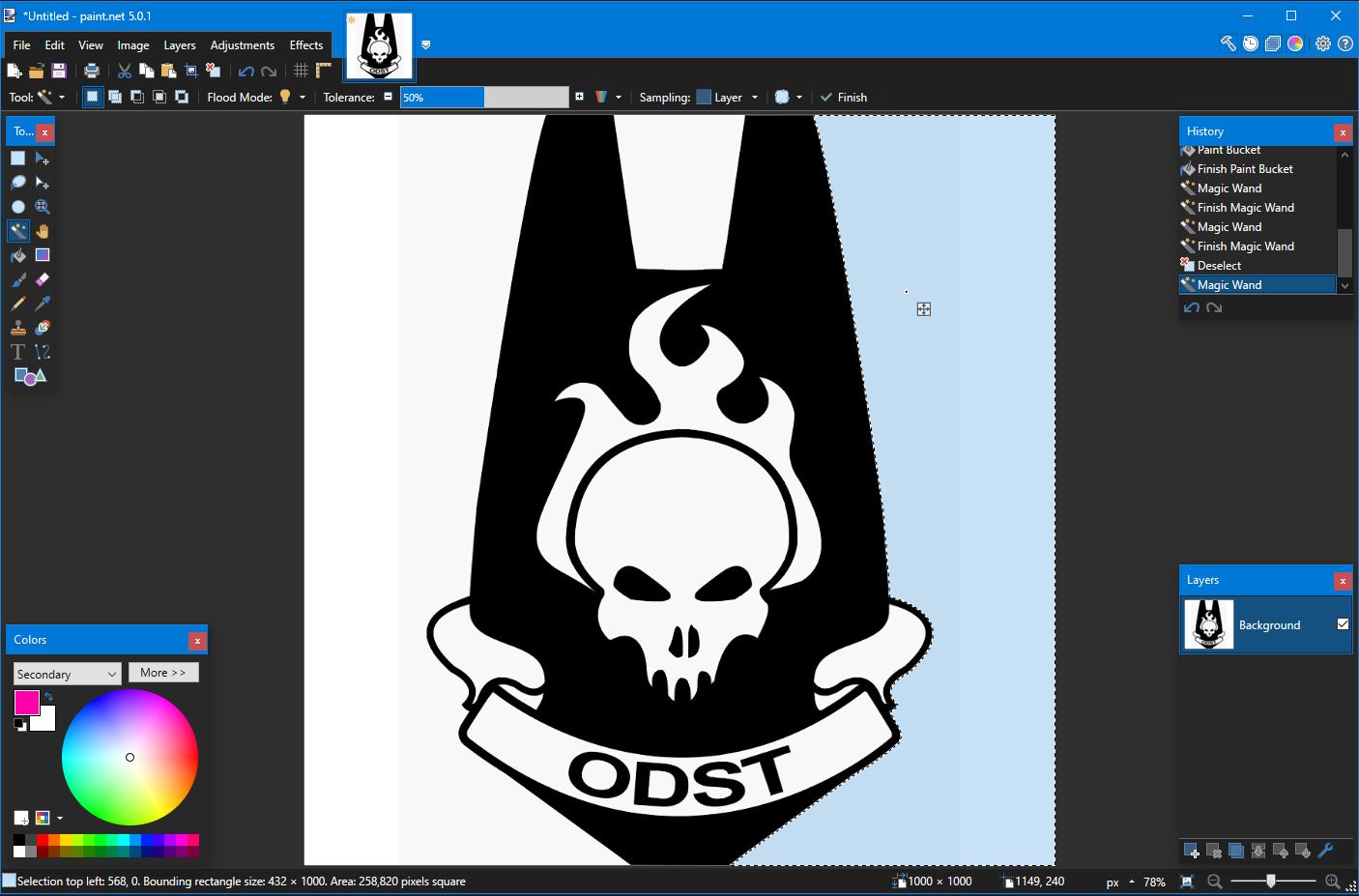Select the Pencil tool

coord(18,303)
